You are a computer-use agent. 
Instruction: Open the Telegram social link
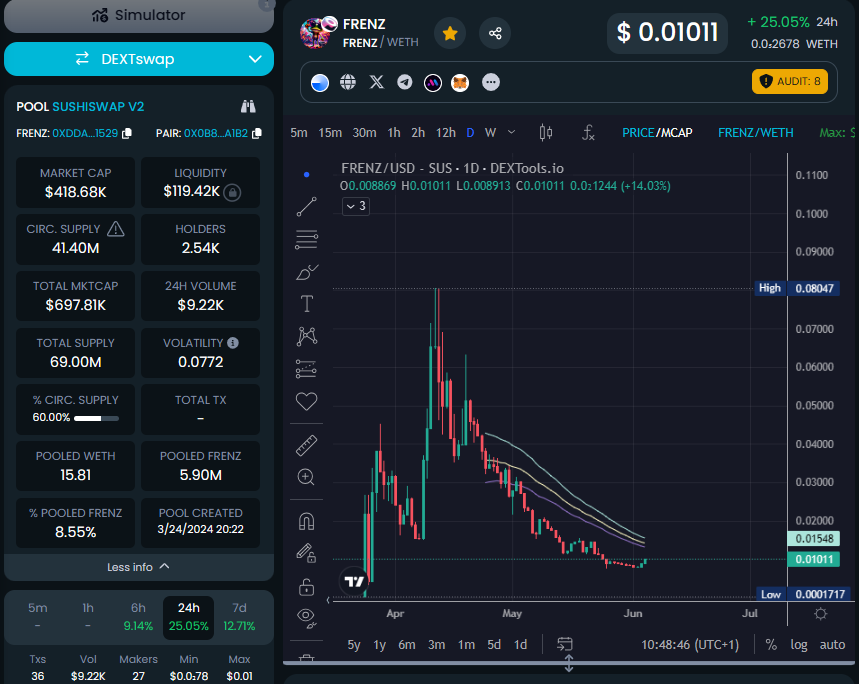(405, 82)
